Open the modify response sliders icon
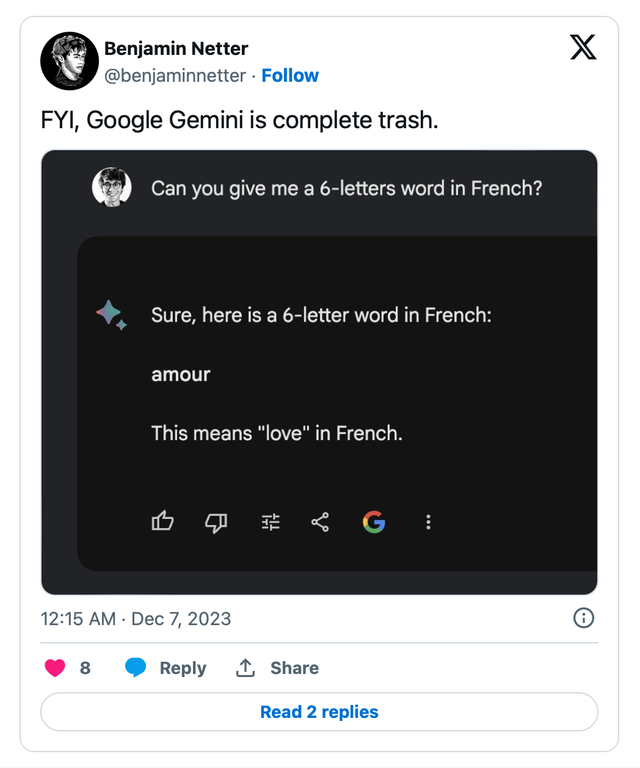640x768 pixels. click(x=270, y=521)
